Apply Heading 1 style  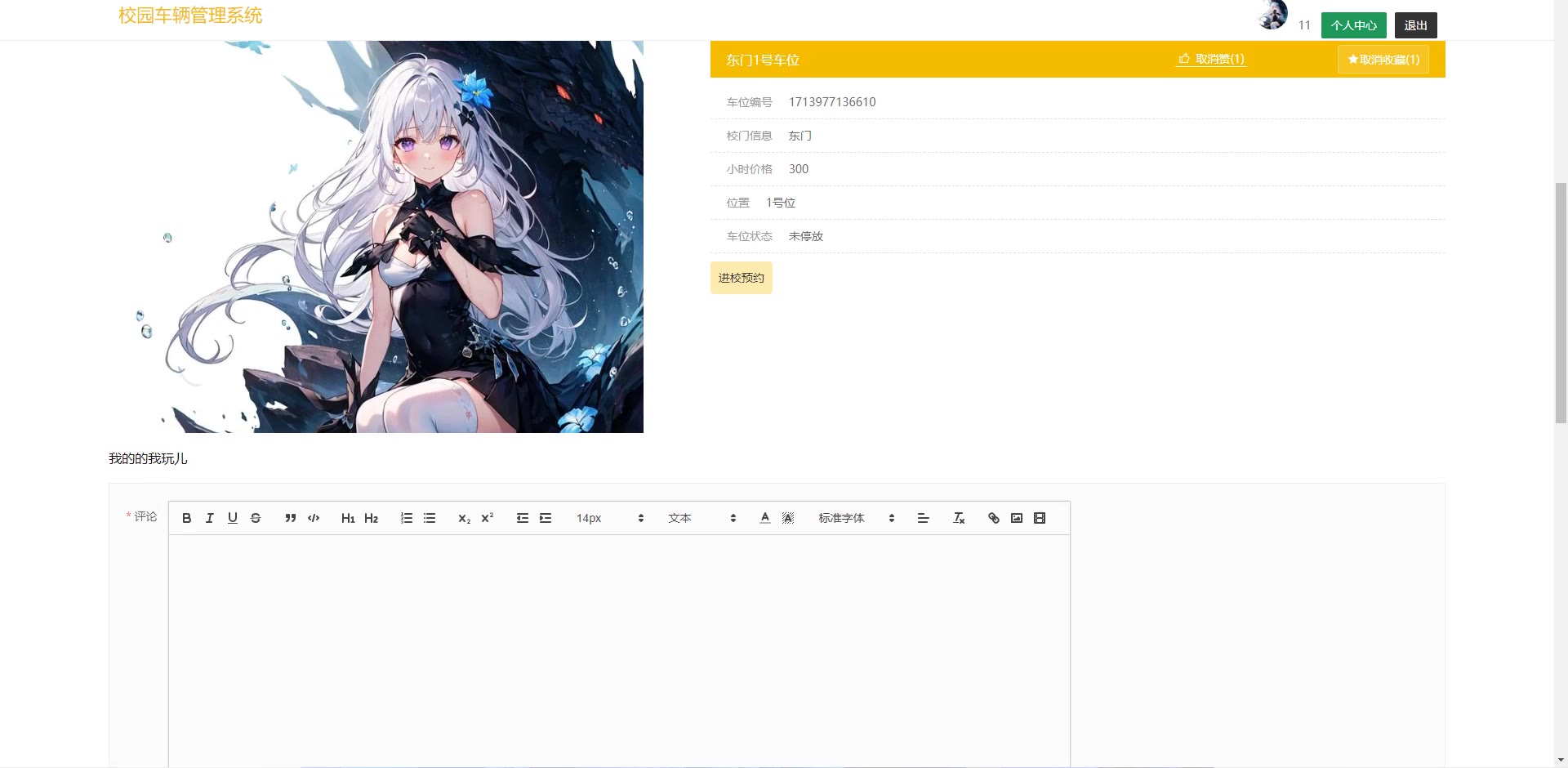click(348, 518)
